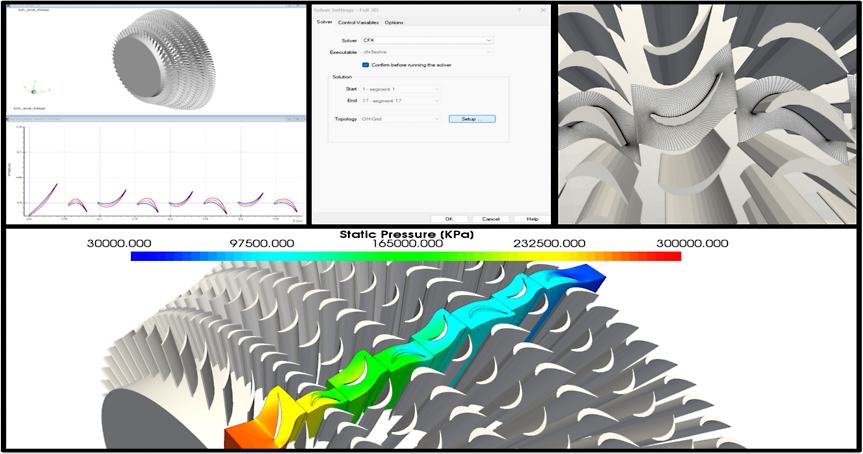Click the Solution group label
Screen dimensions: 863x454
tap(342, 77)
